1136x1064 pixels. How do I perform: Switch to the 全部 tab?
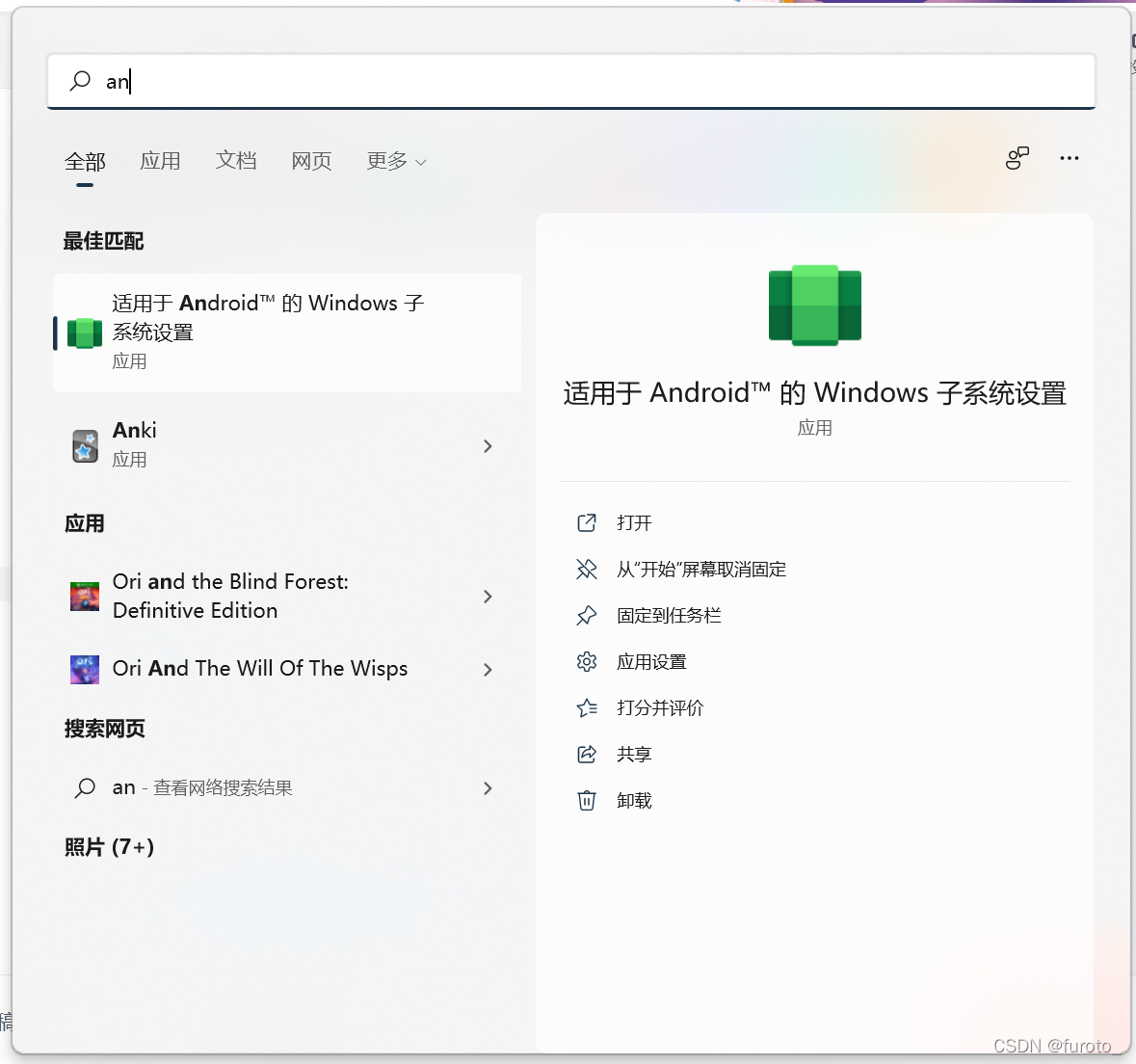click(85, 161)
